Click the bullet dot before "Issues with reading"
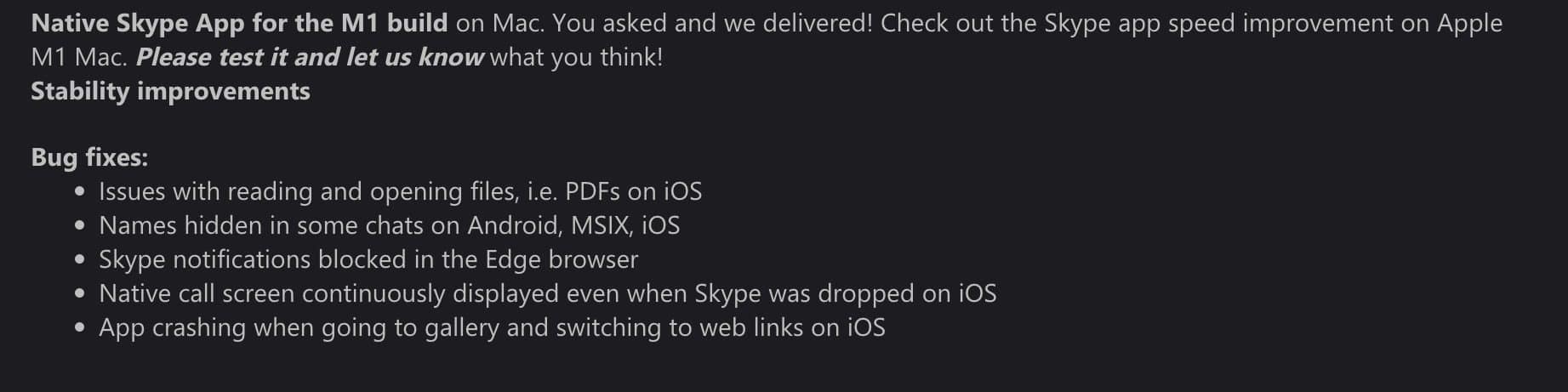 (80, 192)
